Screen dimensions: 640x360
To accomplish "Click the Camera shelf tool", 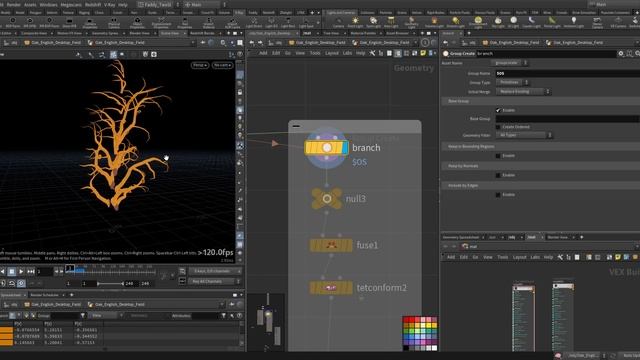I will [338, 22].
